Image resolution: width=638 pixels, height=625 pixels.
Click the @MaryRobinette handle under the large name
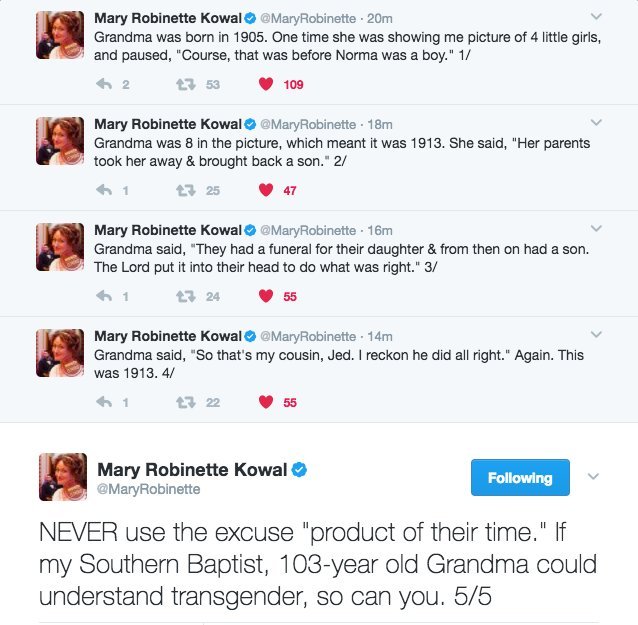pyautogui.click(x=148, y=489)
